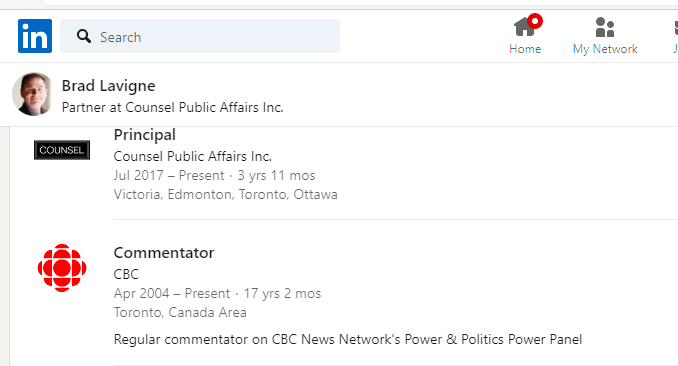Open the My Network people icon
678x366 pixels.
[x=605, y=27]
